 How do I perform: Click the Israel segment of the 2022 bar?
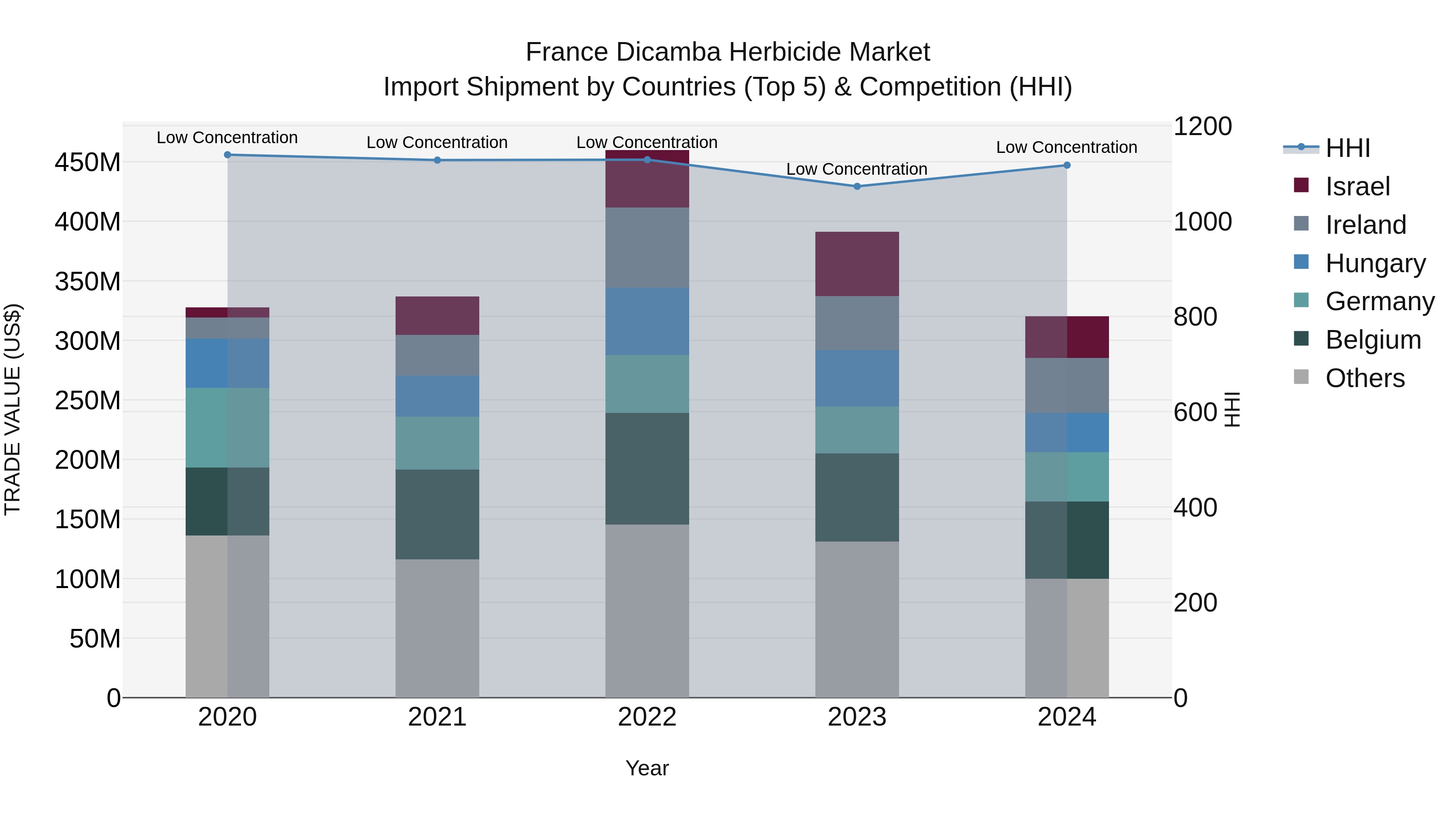(647, 179)
